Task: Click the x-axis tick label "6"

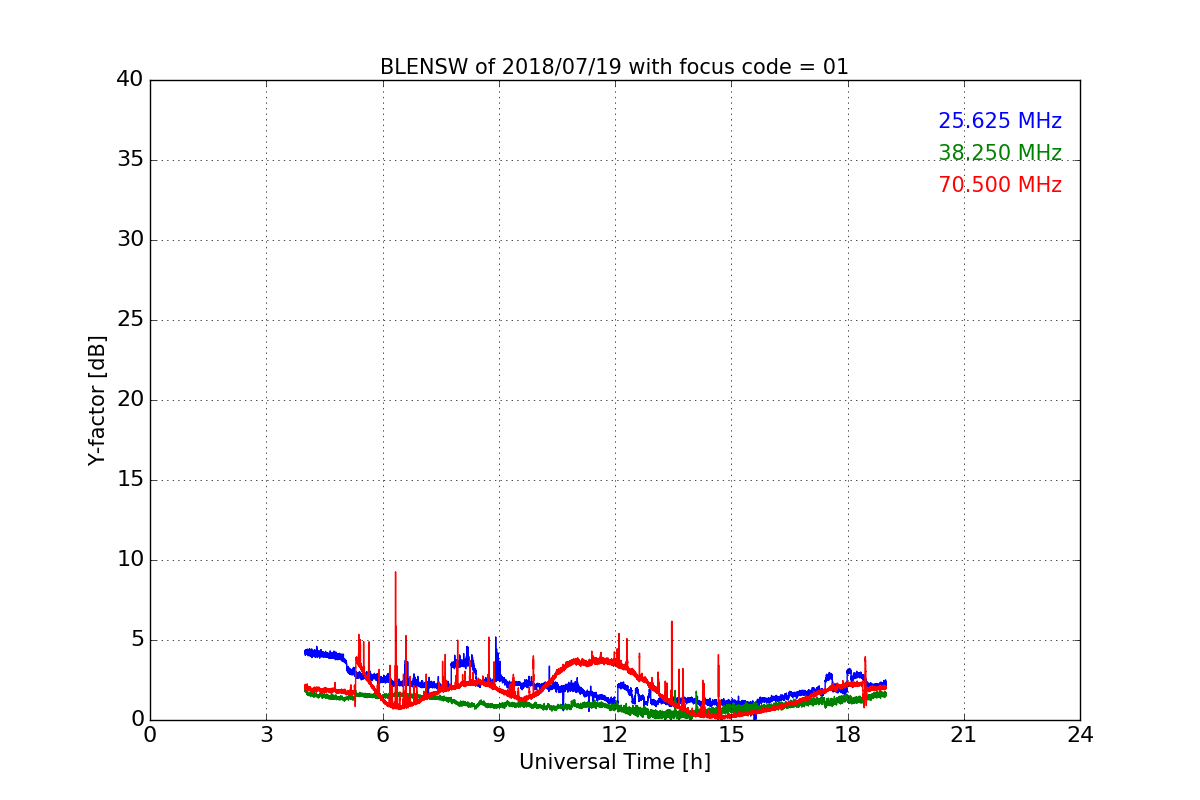Action: (382, 734)
